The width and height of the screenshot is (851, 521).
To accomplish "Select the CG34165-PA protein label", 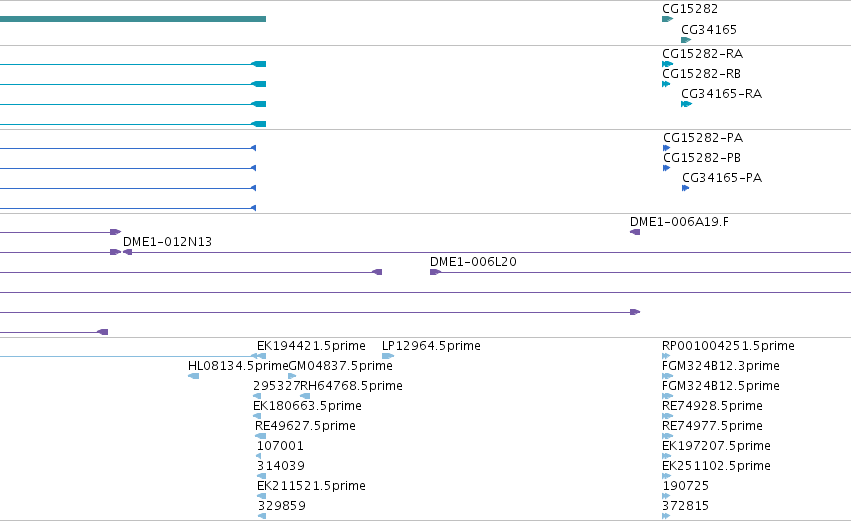I will click(x=722, y=178).
